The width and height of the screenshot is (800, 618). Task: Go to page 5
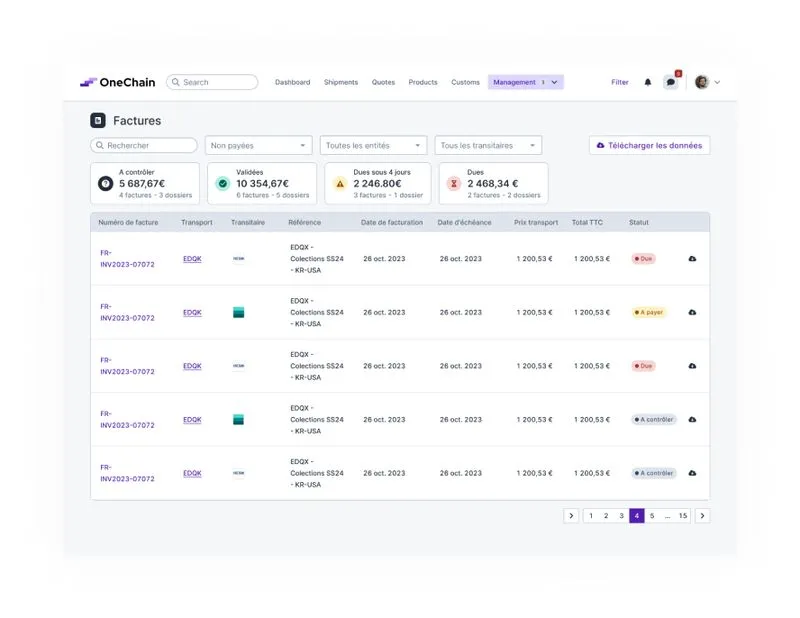652,516
